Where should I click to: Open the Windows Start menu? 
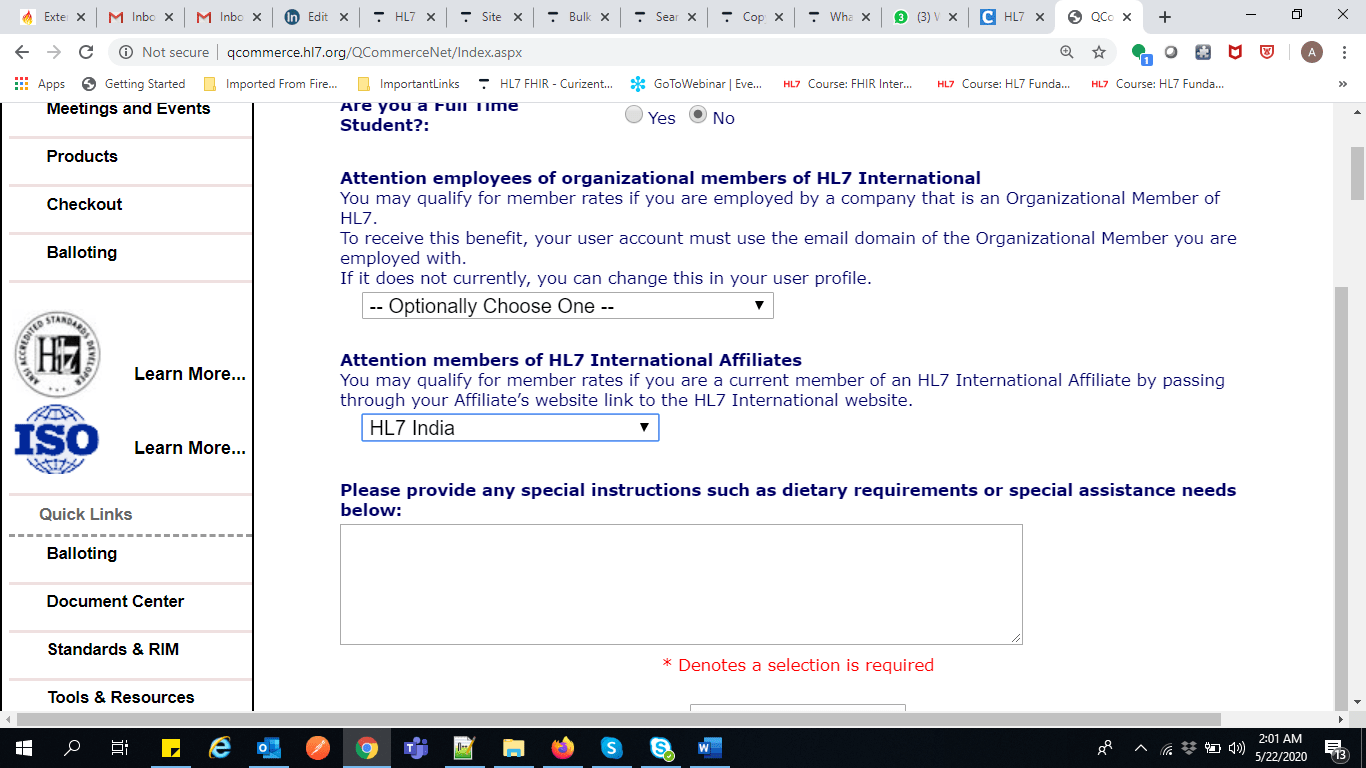point(23,747)
